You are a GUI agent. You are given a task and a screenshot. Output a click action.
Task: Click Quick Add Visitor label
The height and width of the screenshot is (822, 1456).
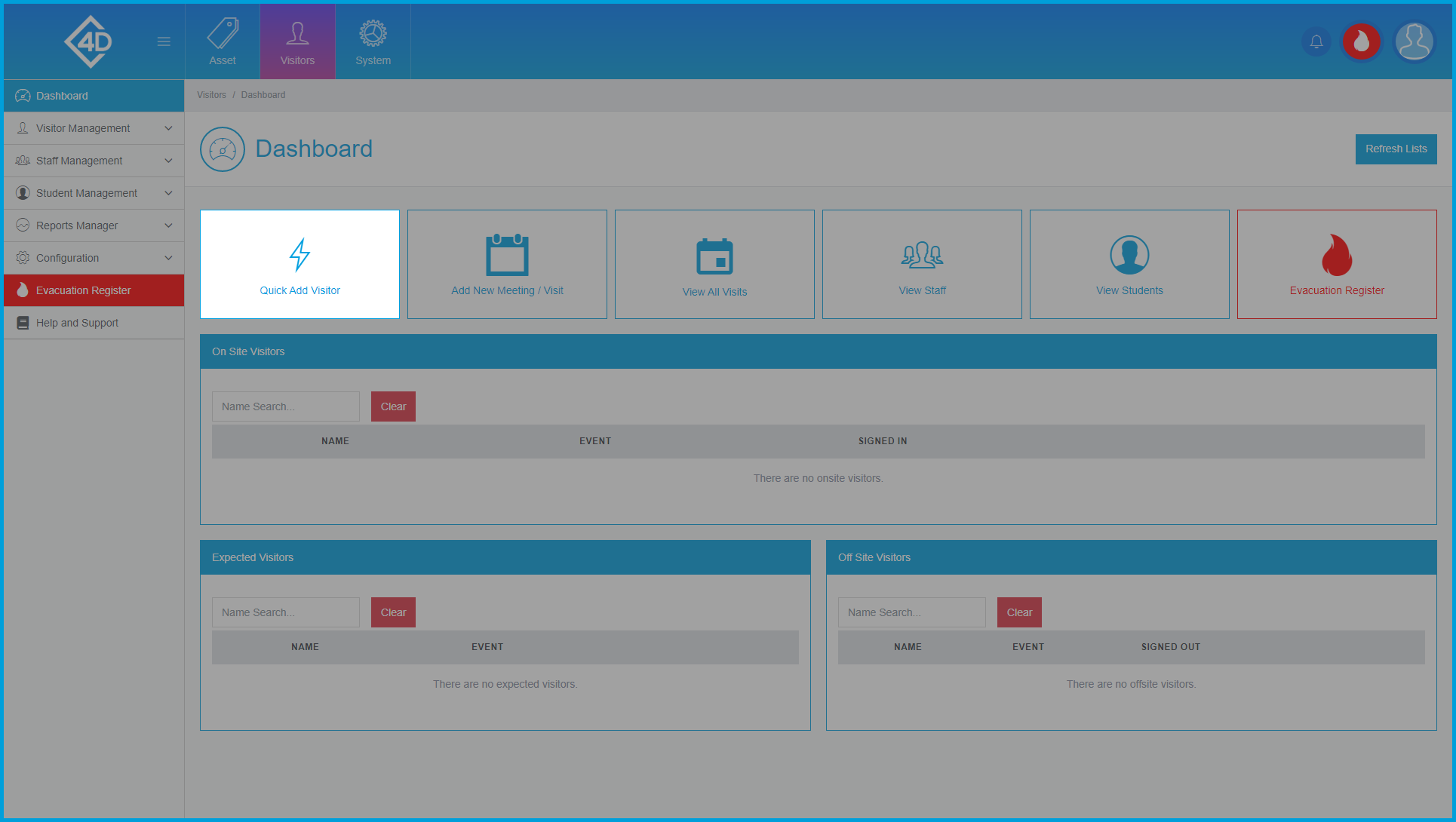[x=300, y=290]
